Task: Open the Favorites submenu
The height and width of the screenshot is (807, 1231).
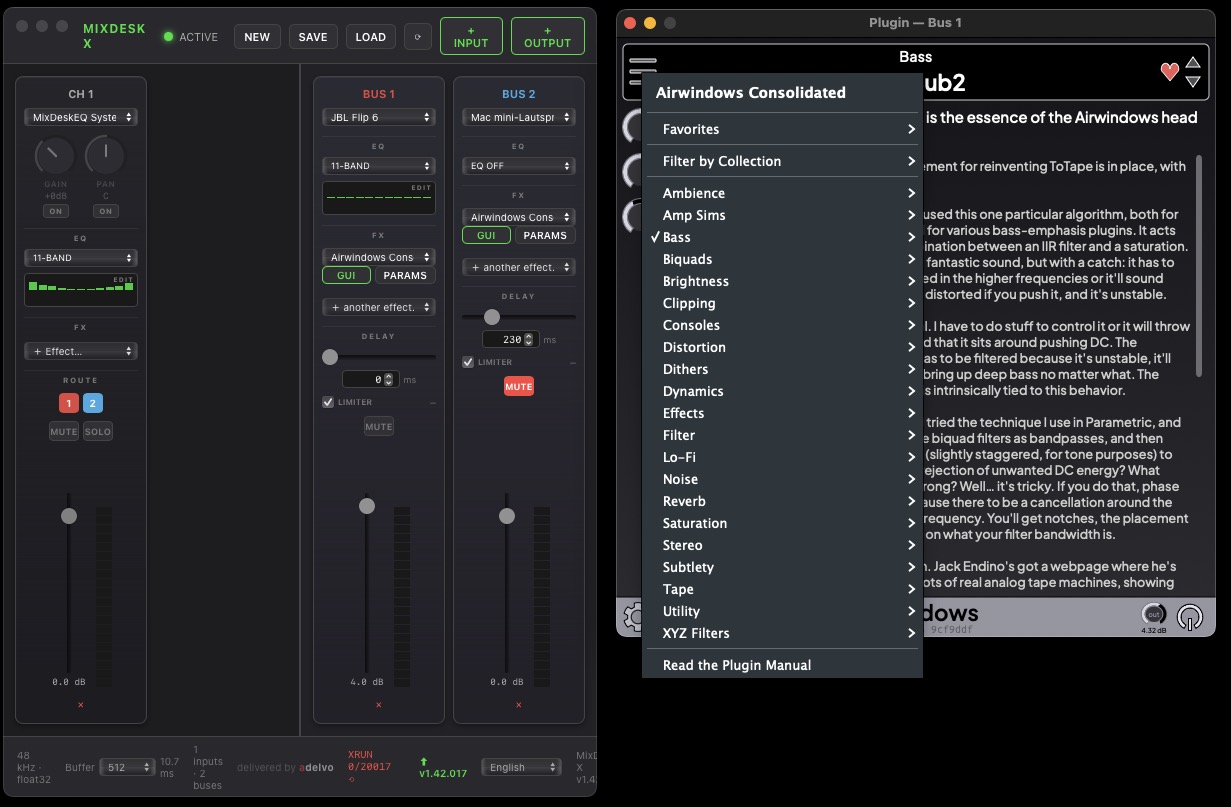Action: pyautogui.click(x=782, y=129)
